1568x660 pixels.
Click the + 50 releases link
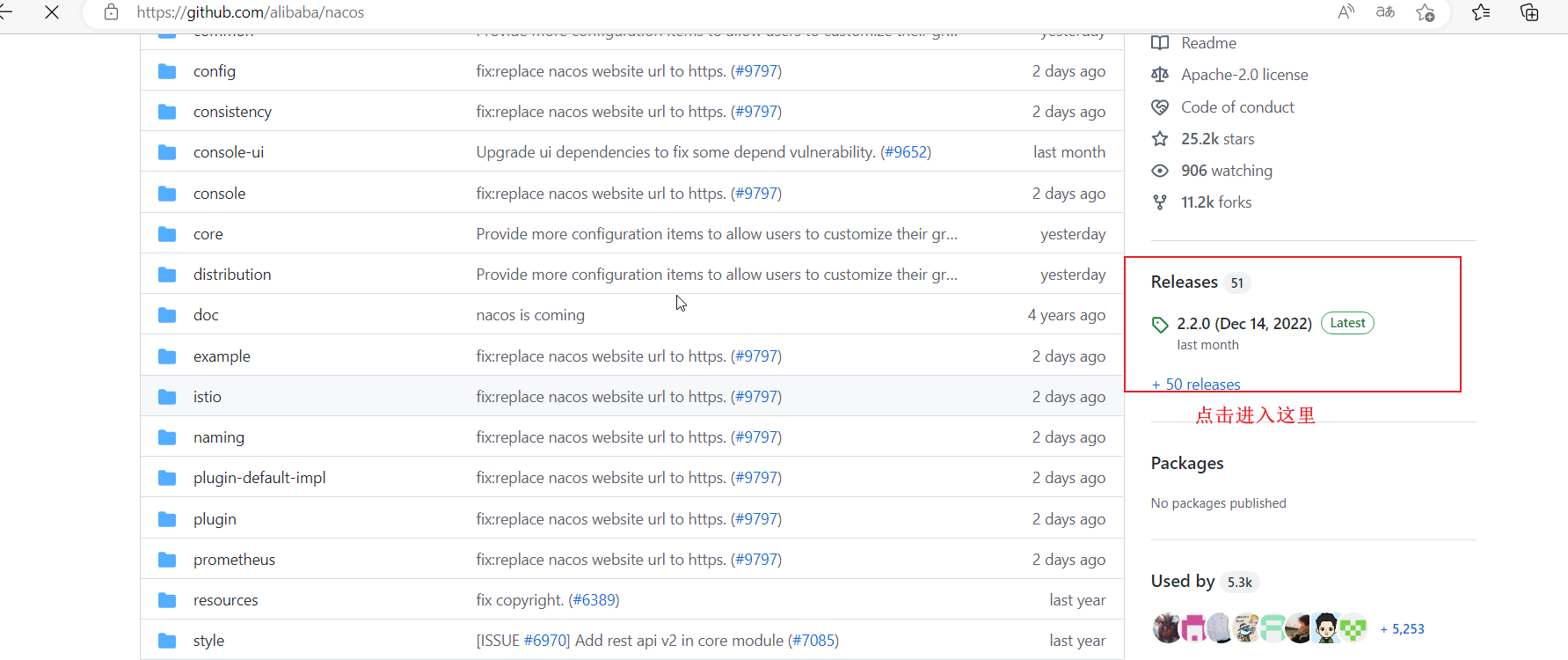(1196, 385)
